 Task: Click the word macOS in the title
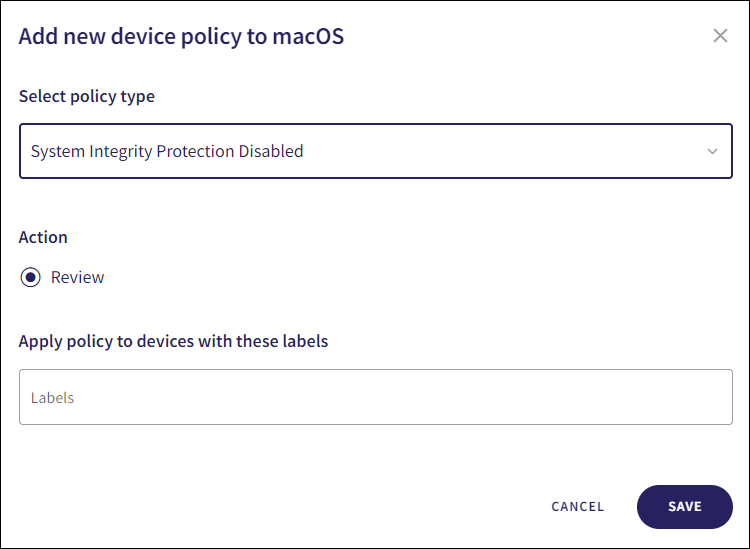[x=310, y=38]
